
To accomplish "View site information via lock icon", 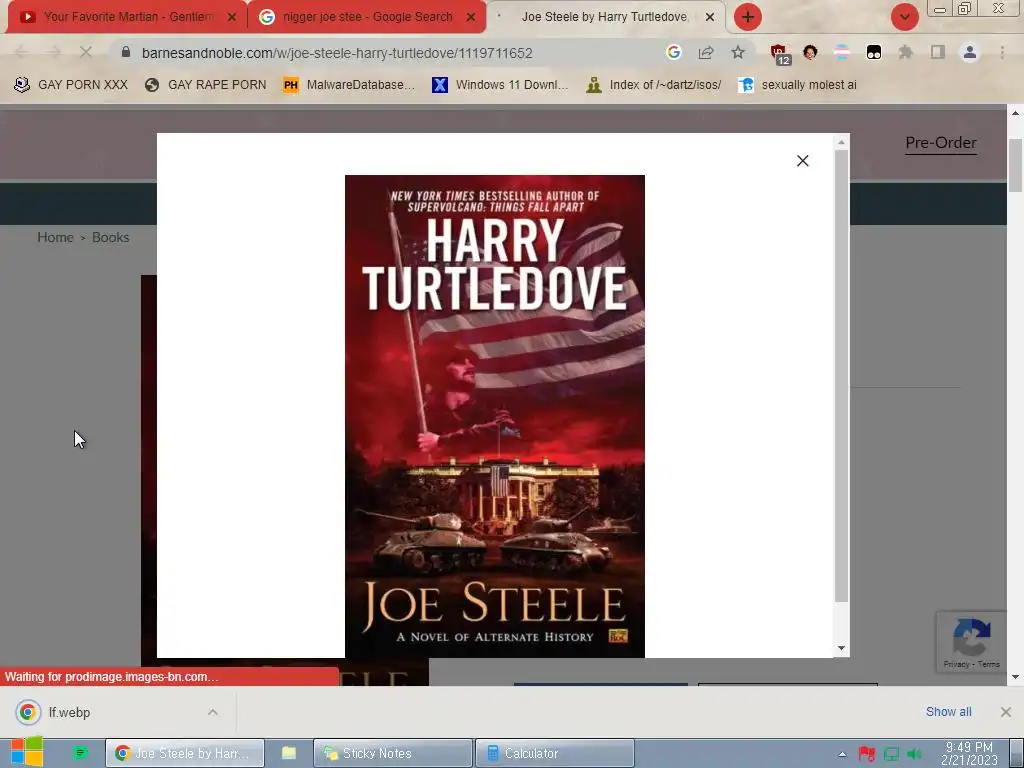I will (126, 52).
